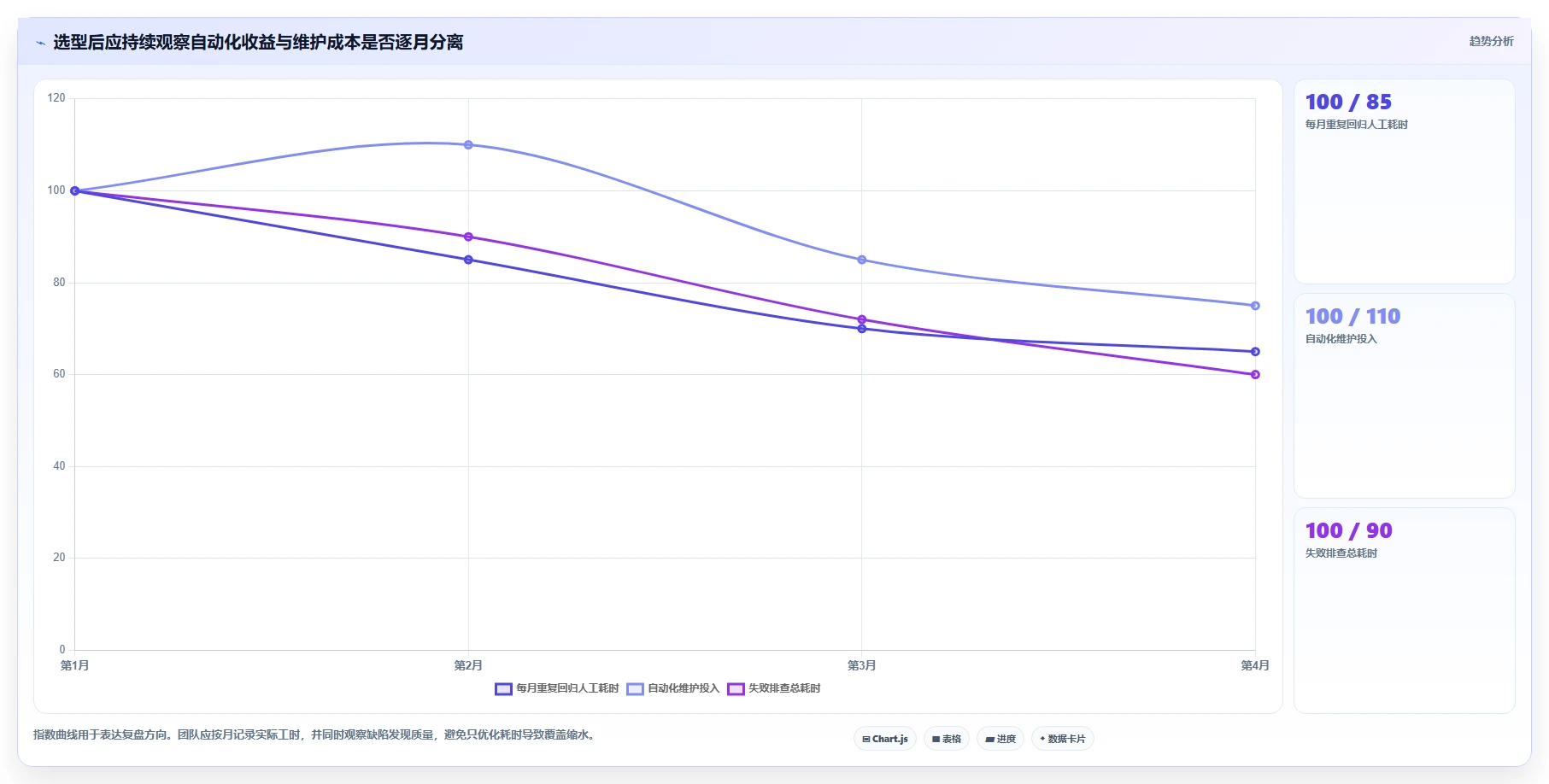Select the 进度 chip
Screen dimensions: 1549x784
point(1000,739)
